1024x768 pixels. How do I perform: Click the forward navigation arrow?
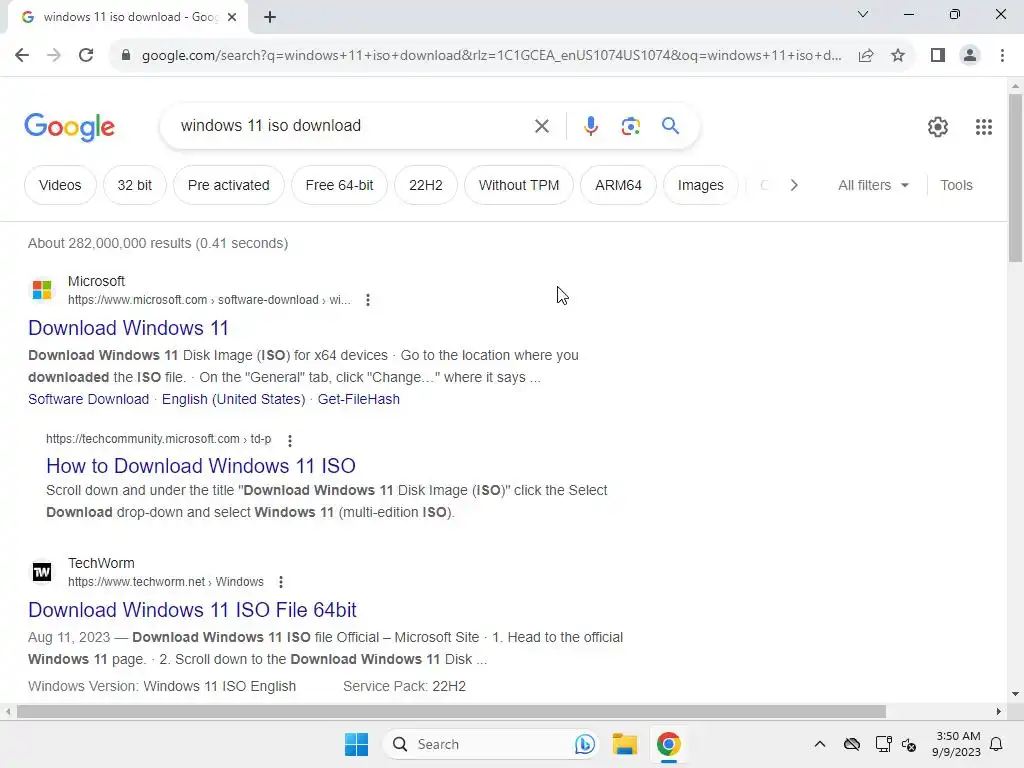click(54, 55)
